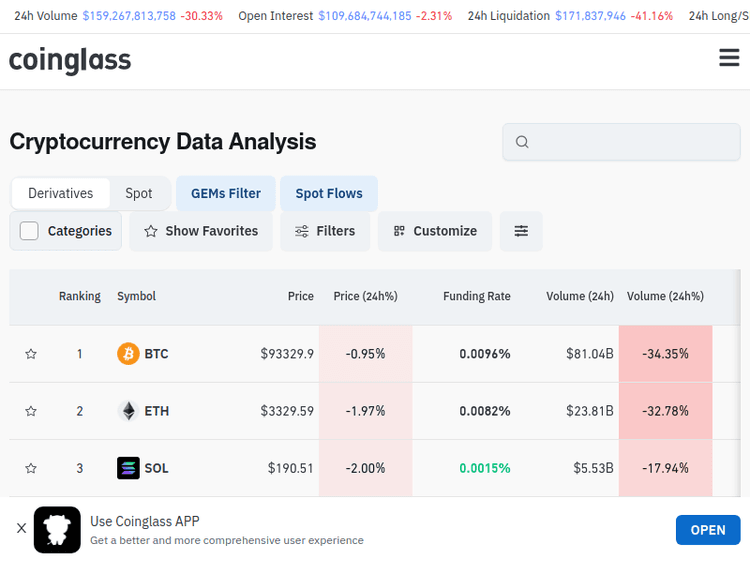Favorite ETH with its star icon
Screen dimensions: 750x563
(x=31, y=411)
